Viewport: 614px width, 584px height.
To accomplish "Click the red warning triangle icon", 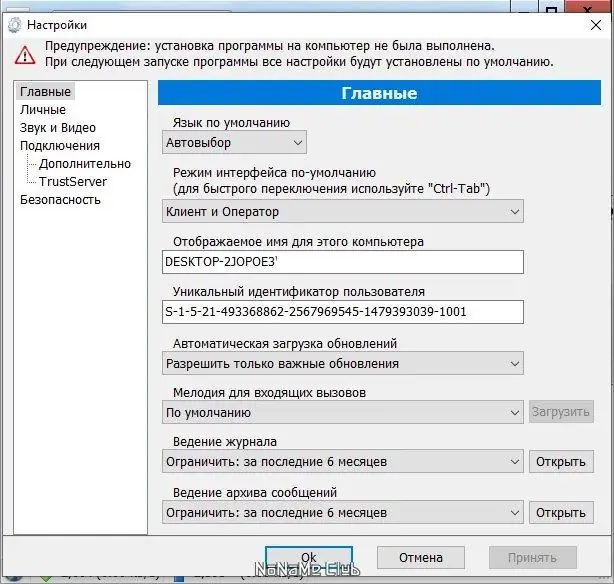I will click(25, 54).
